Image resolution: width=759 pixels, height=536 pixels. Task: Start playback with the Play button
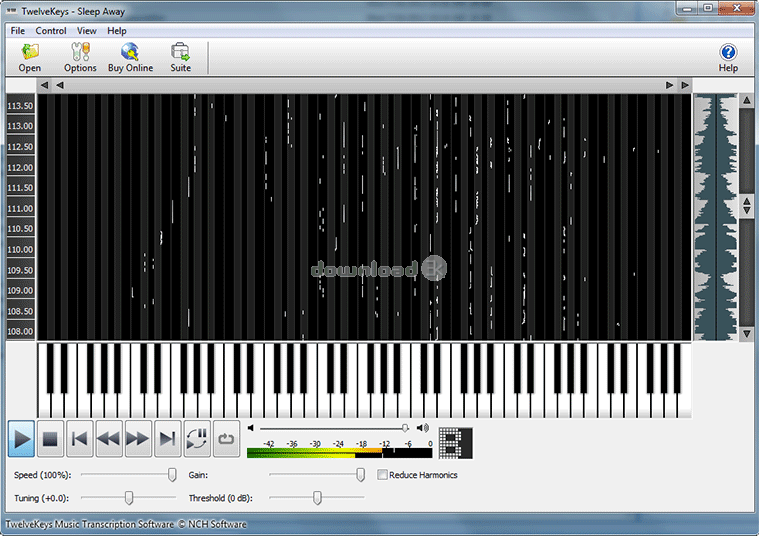tap(21, 439)
